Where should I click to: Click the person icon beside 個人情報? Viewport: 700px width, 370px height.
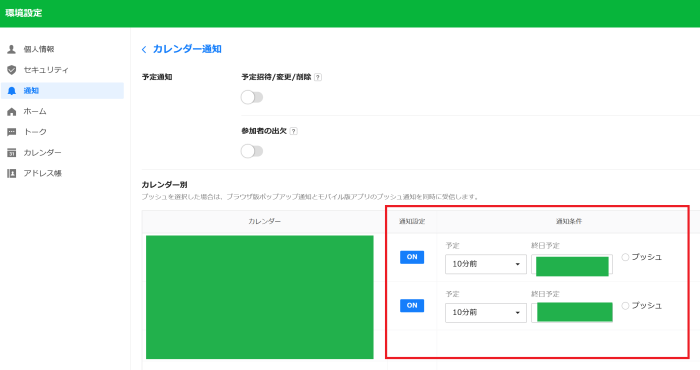(12, 49)
